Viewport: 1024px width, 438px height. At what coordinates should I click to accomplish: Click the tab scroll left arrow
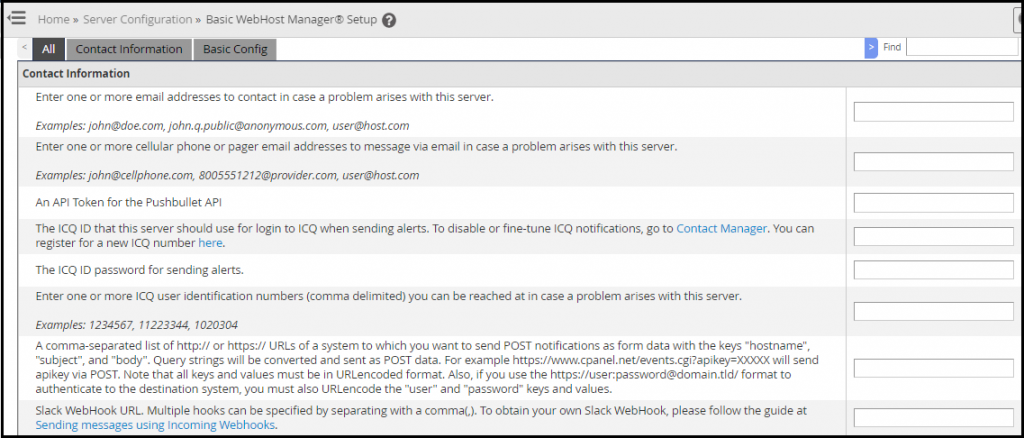click(24, 48)
